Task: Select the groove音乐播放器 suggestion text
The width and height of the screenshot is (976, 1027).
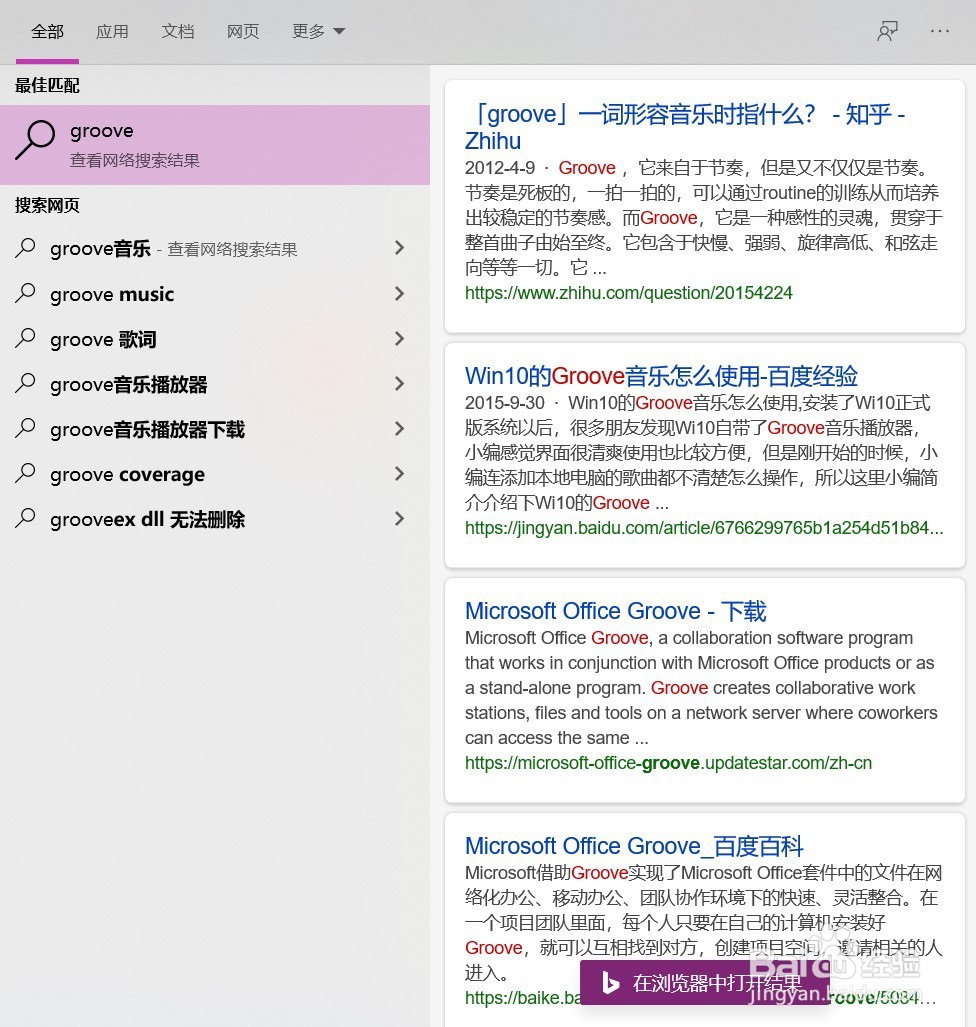Action: tap(128, 385)
